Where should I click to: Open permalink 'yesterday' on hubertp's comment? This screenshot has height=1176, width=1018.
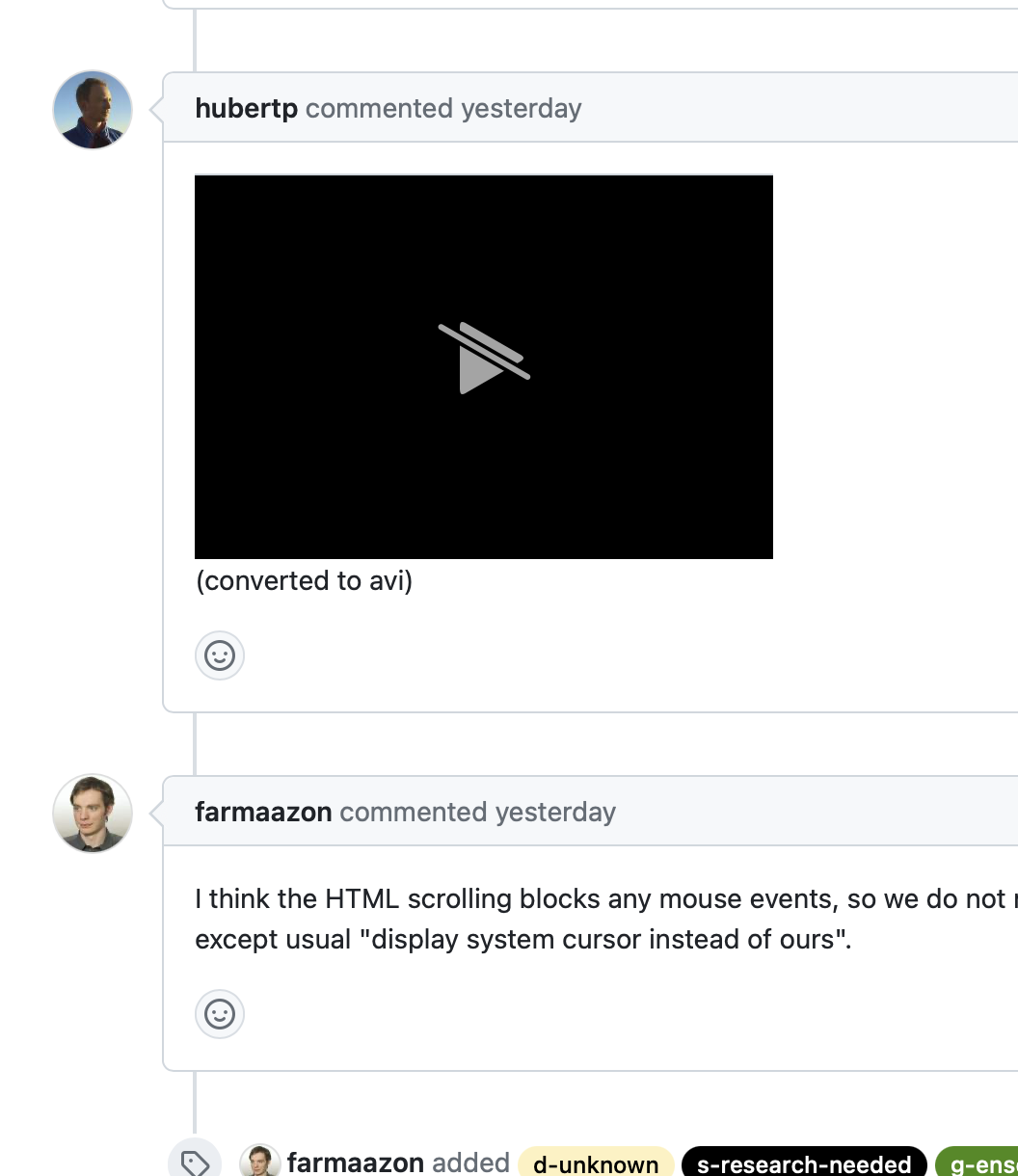point(521,109)
